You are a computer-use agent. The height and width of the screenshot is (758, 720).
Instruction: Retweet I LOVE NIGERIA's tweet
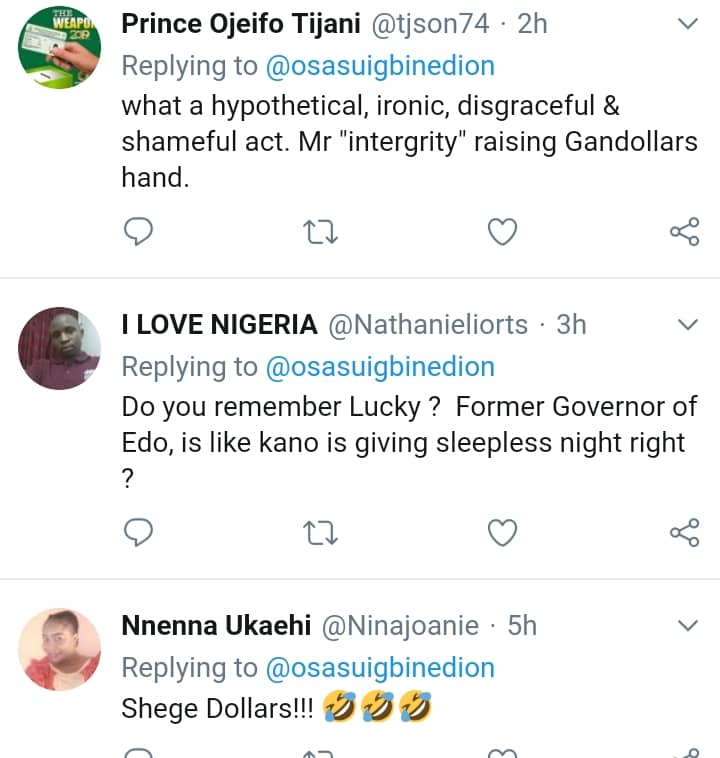[x=320, y=532]
